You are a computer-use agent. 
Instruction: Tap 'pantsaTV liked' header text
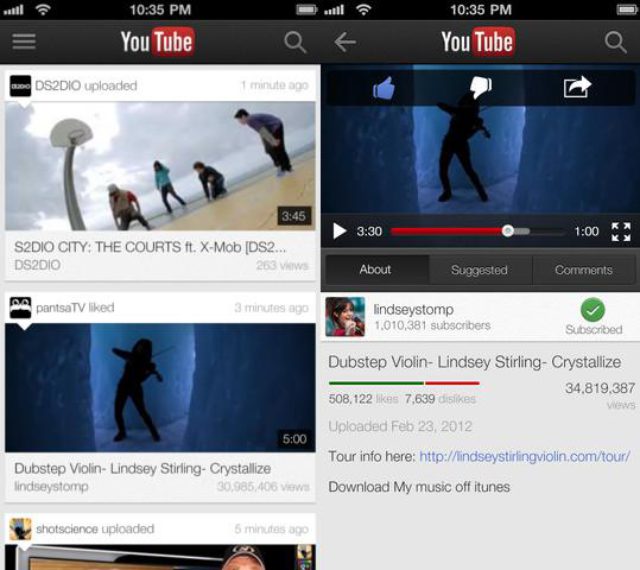click(75, 307)
